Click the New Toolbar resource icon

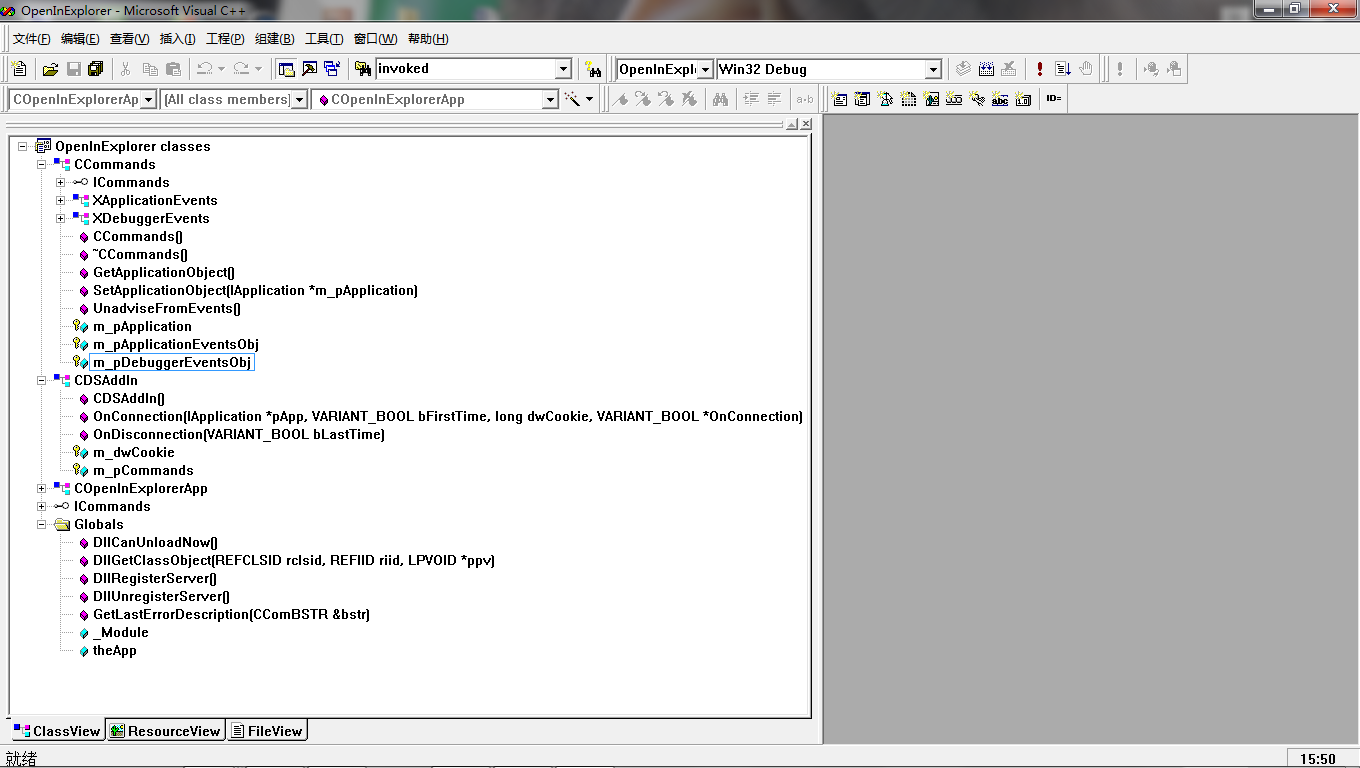coord(954,99)
